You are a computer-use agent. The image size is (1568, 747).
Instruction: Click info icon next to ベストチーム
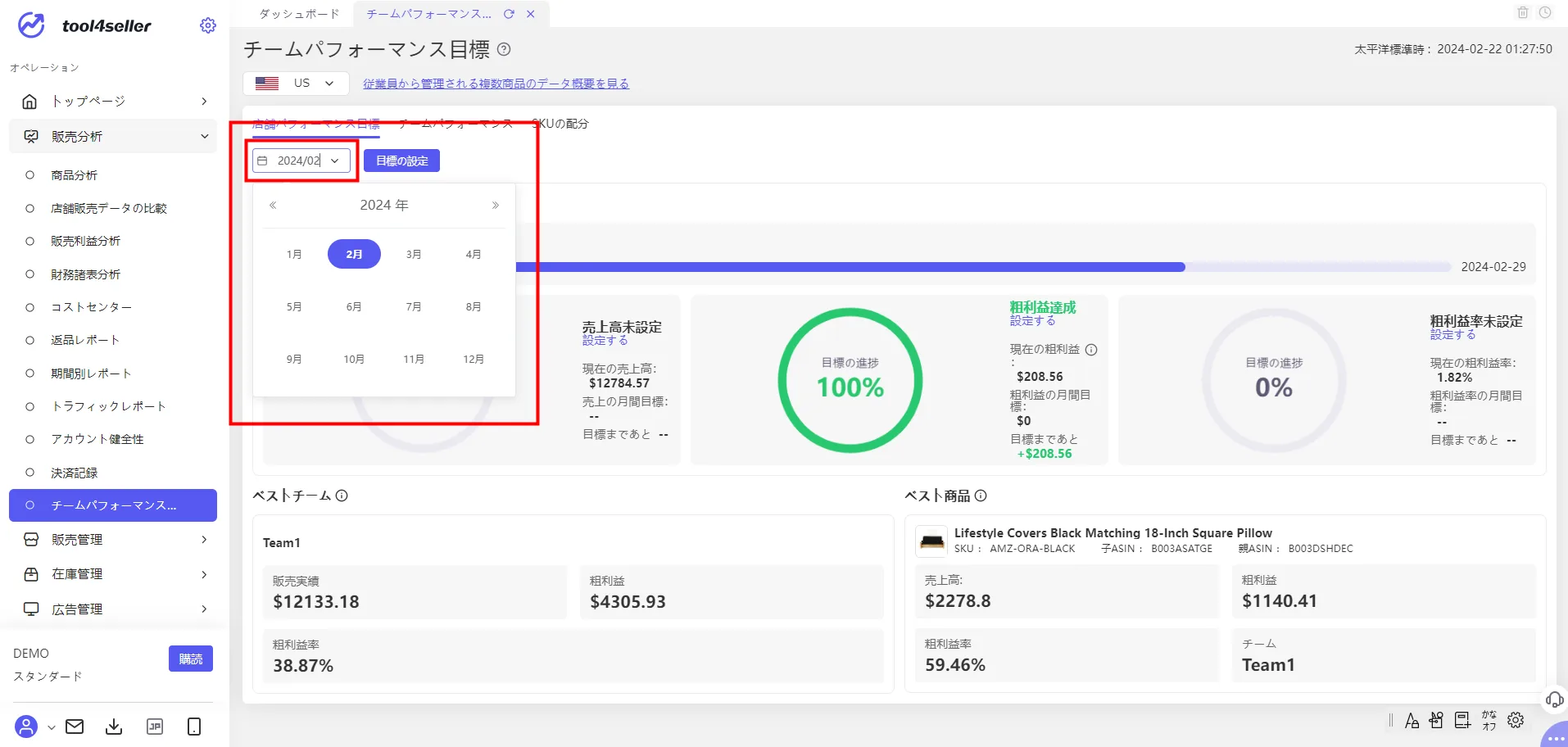click(x=342, y=496)
